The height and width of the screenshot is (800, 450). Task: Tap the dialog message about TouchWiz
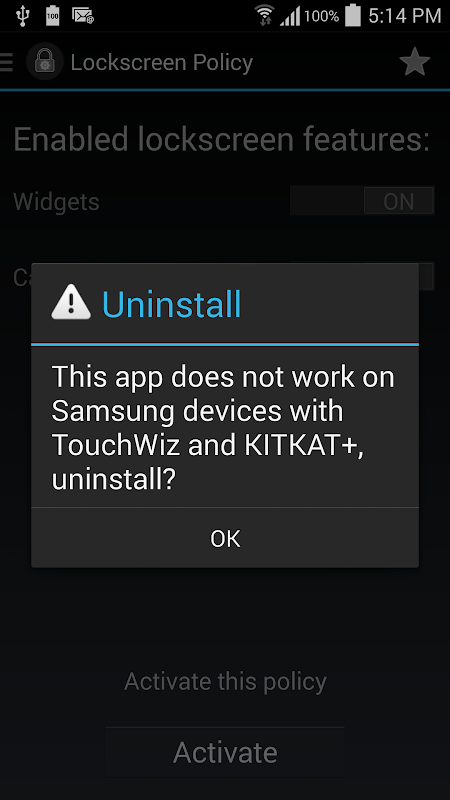[223, 428]
